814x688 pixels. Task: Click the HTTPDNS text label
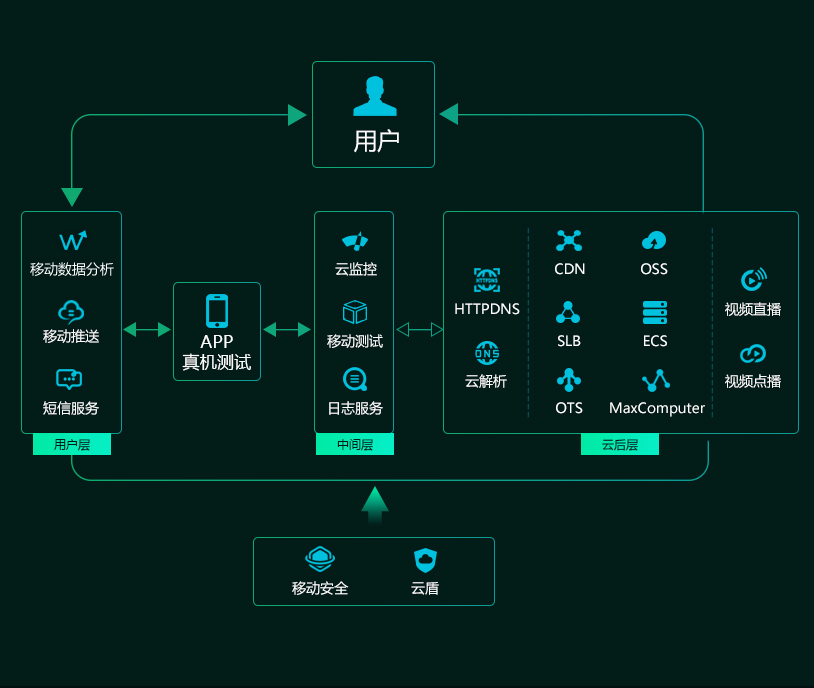487,309
